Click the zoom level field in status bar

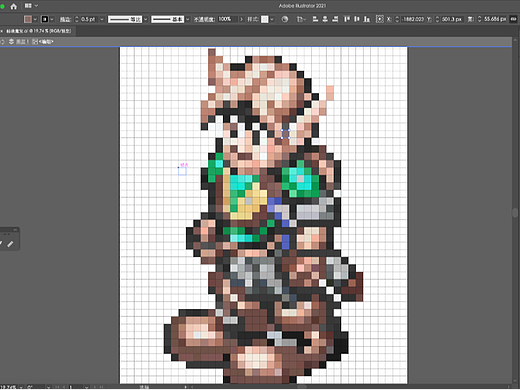pos(8,387)
